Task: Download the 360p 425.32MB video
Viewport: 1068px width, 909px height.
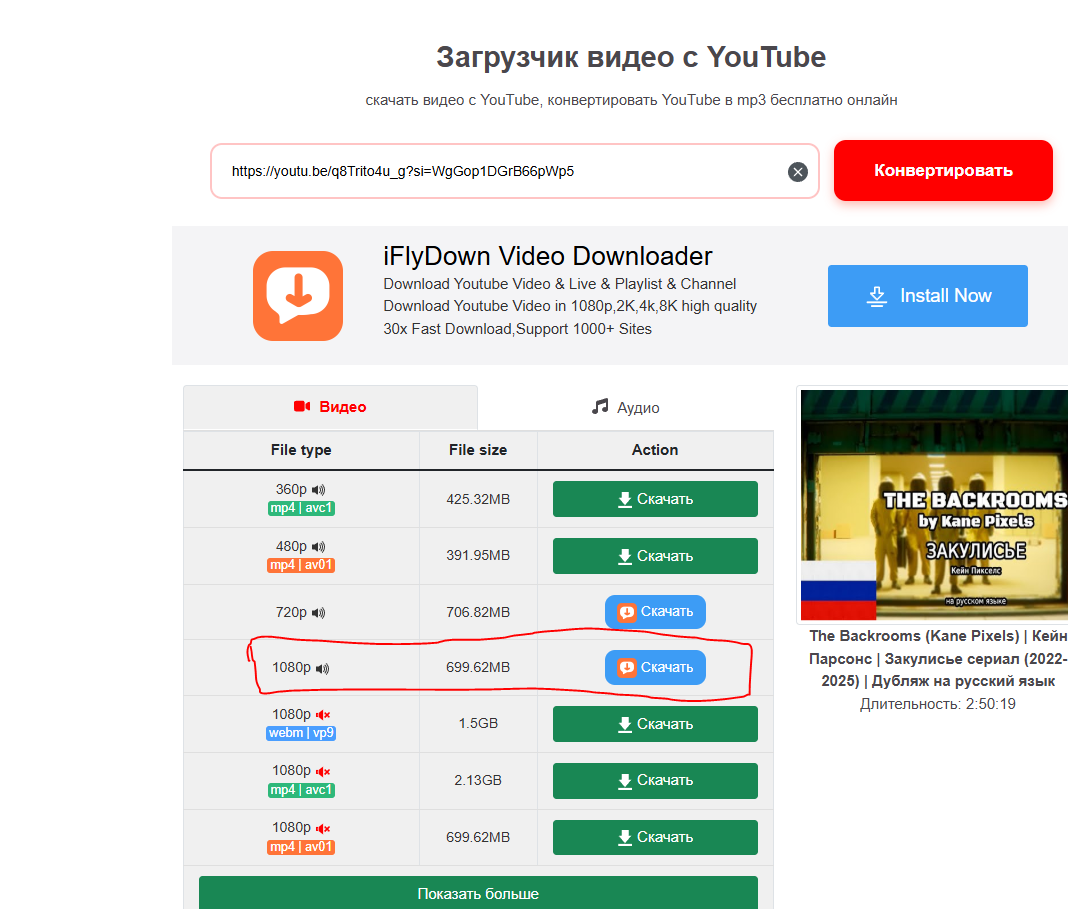Action: point(655,499)
